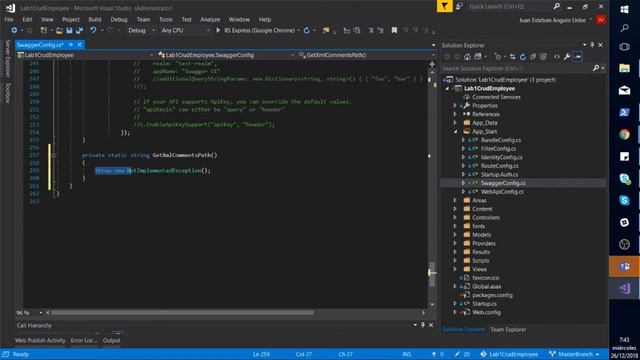Click the Pending Changes Filter icon
640x360 pixels.
click(x=498, y=57)
